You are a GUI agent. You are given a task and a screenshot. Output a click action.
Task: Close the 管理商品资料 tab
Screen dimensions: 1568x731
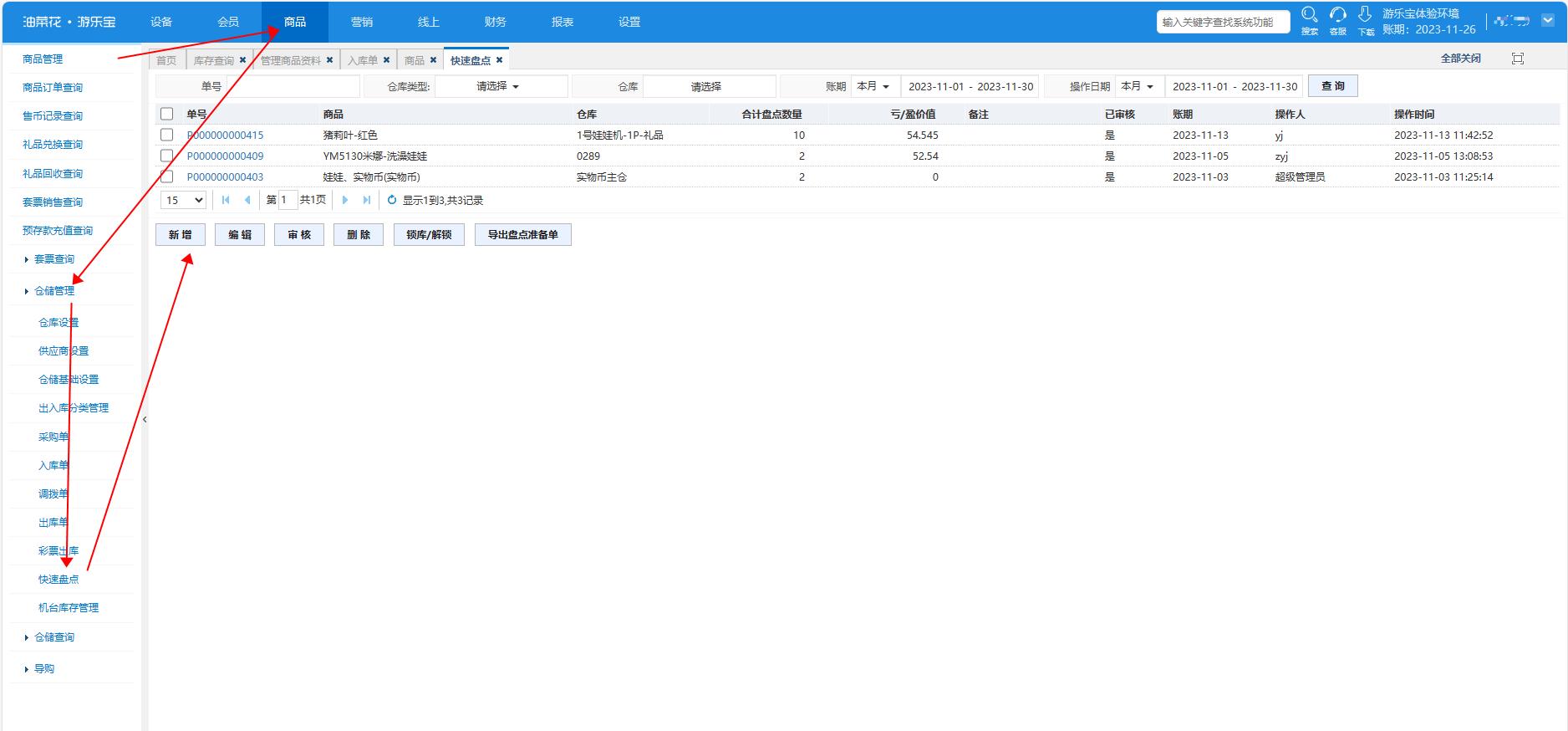tap(329, 59)
